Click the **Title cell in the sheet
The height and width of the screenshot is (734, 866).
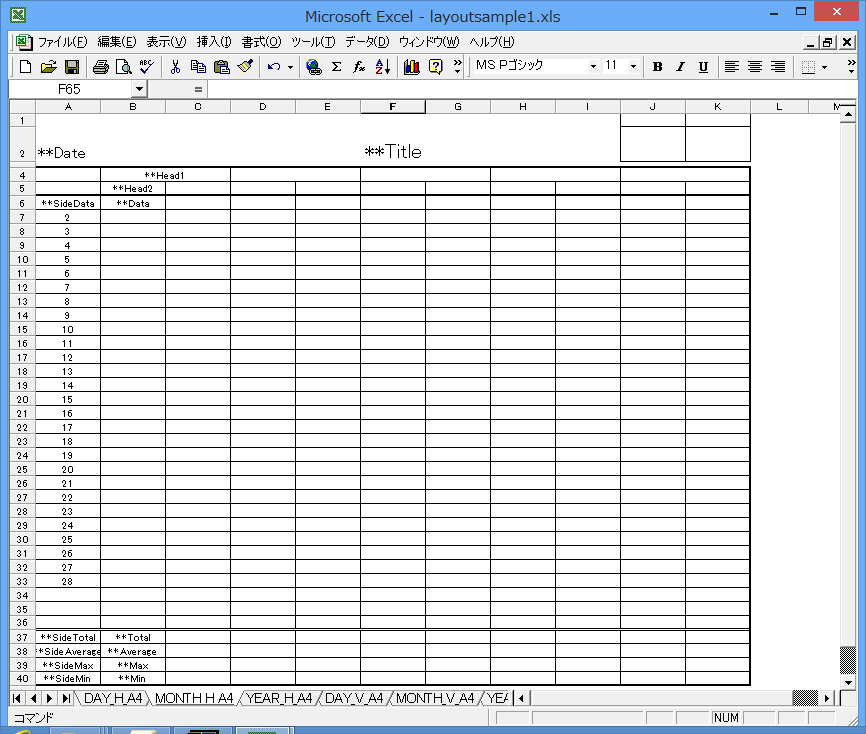[x=393, y=152]
